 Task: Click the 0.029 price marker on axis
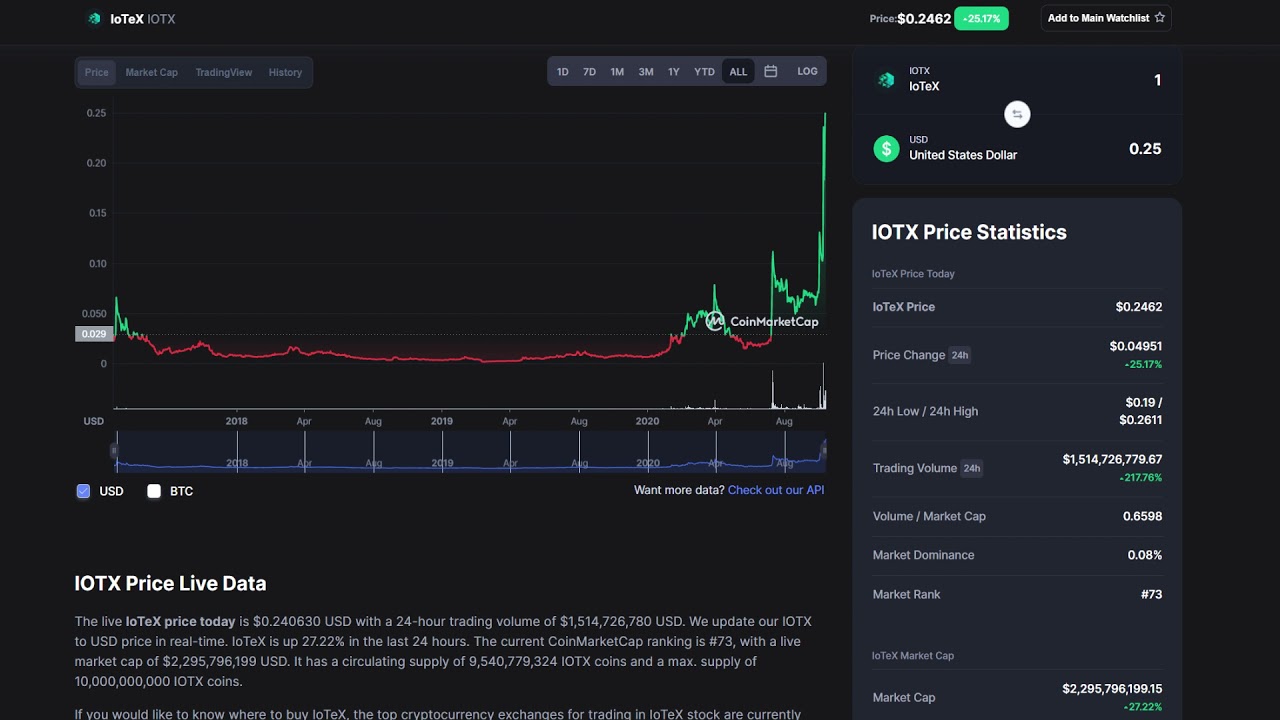[x=94, y=334]
